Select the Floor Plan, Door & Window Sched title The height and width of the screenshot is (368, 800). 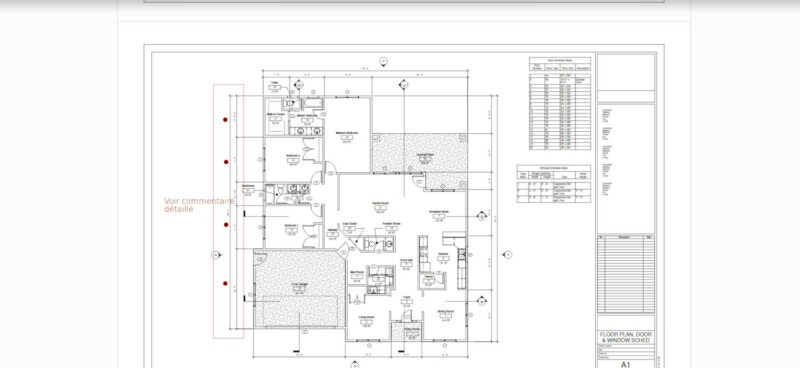[626, 337]
